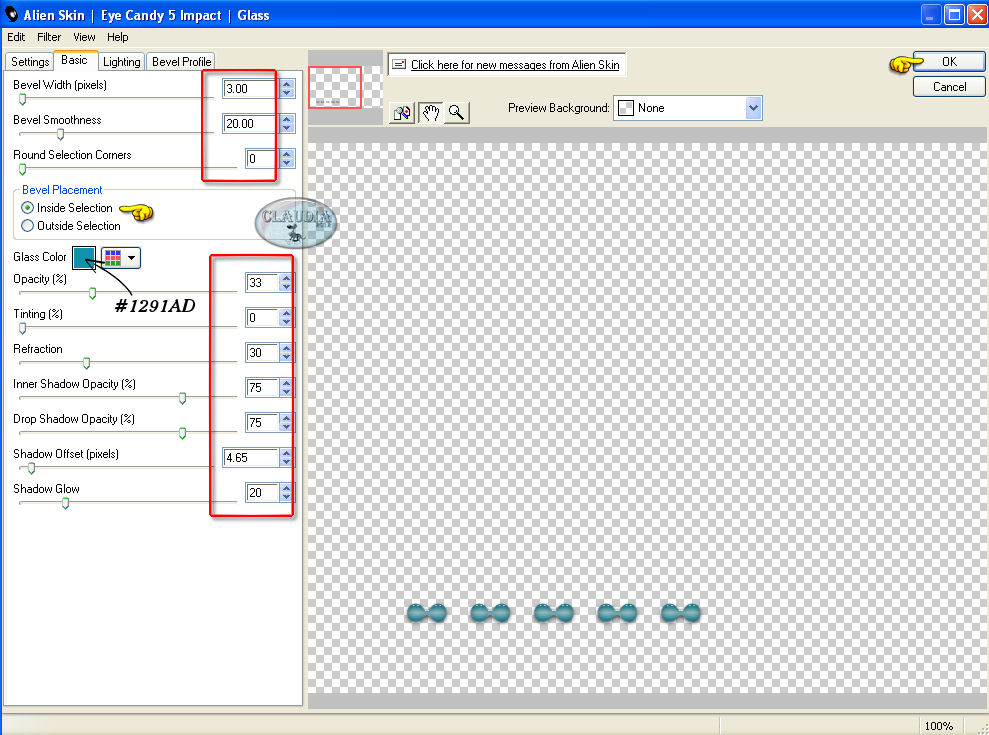Open the Preview Background dropdown

point(688,109)
